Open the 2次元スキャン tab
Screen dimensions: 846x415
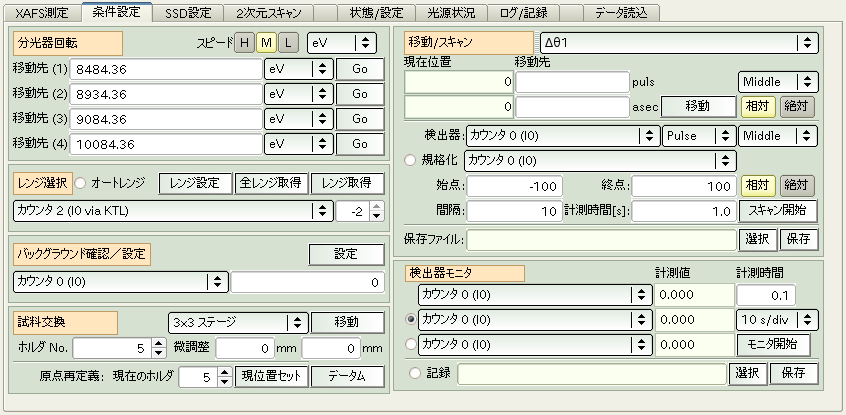[268, 13]
